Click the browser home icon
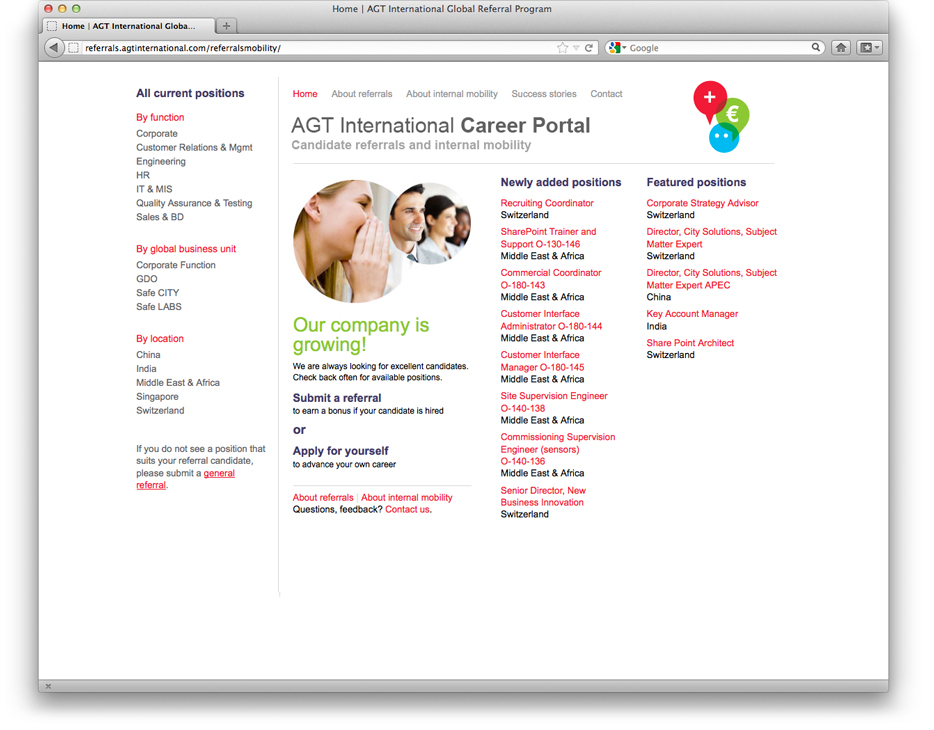This screenshot has height=730, width=934. 840,48
